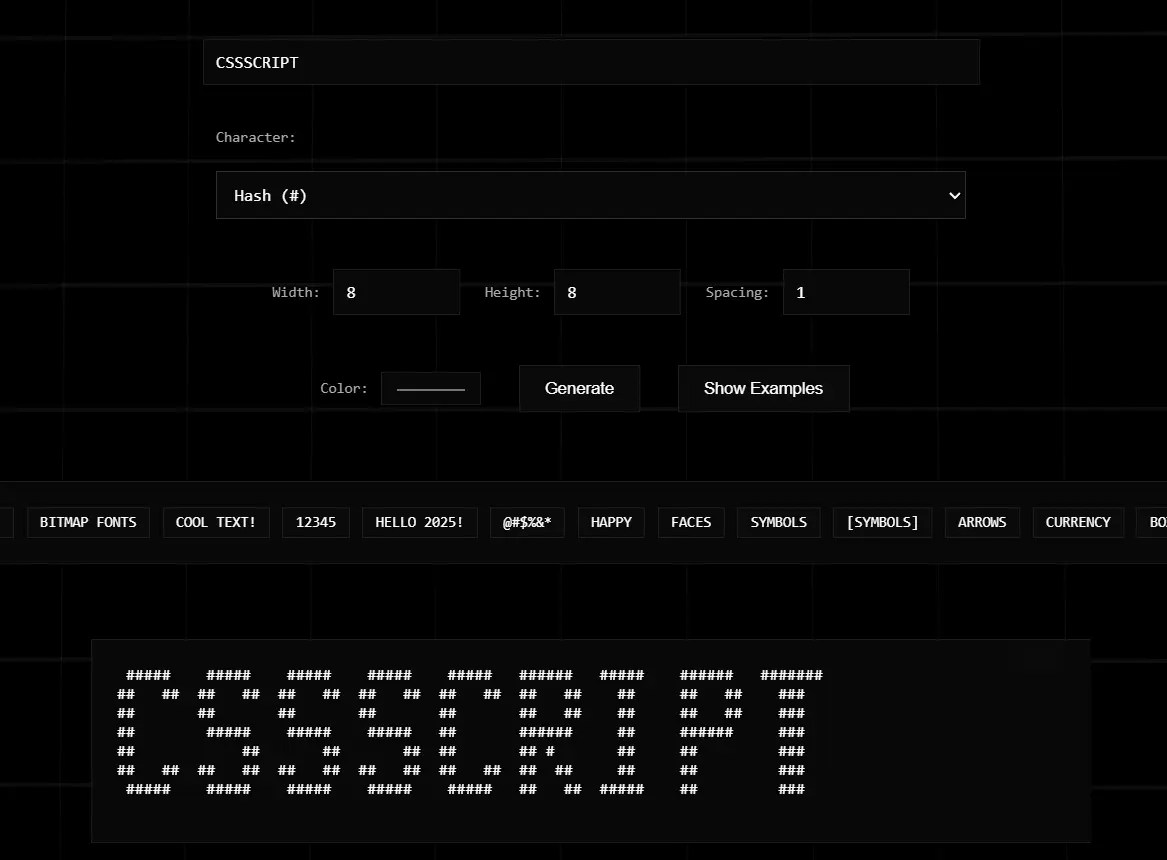Viewport: 1167px width, 860px height.
Task: Click the [SYMBOLS] bracketed example
Action: [x=882, y=521]
